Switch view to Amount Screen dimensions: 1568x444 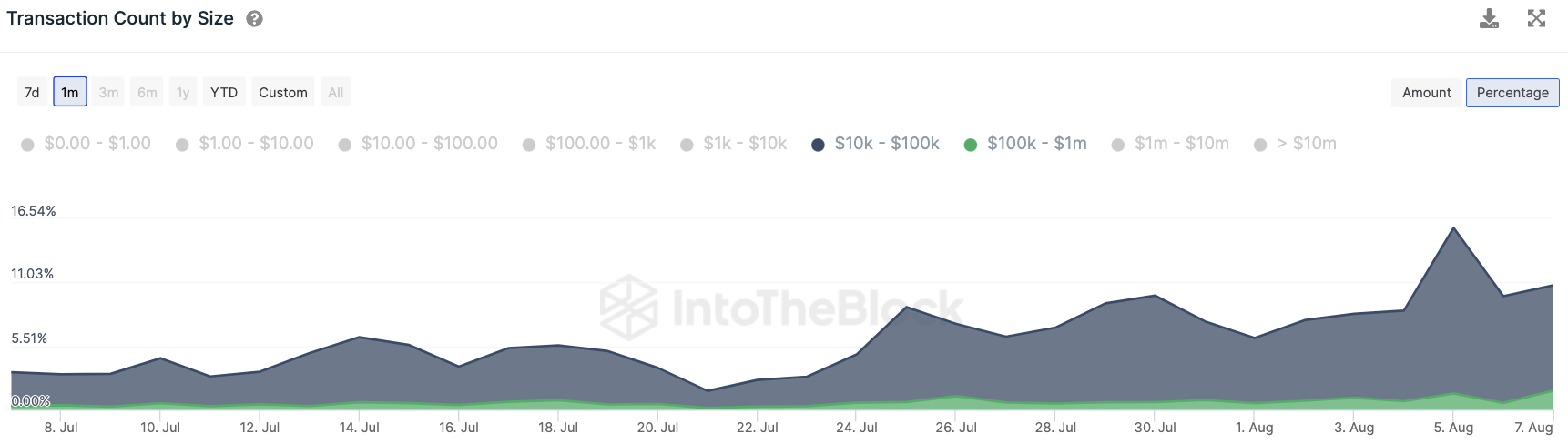coord(1426,93)
